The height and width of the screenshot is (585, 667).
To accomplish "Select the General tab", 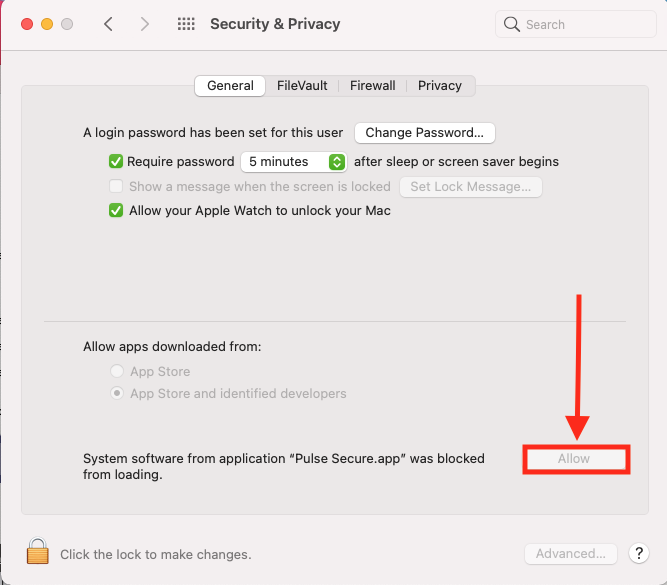I will [230, 86].
